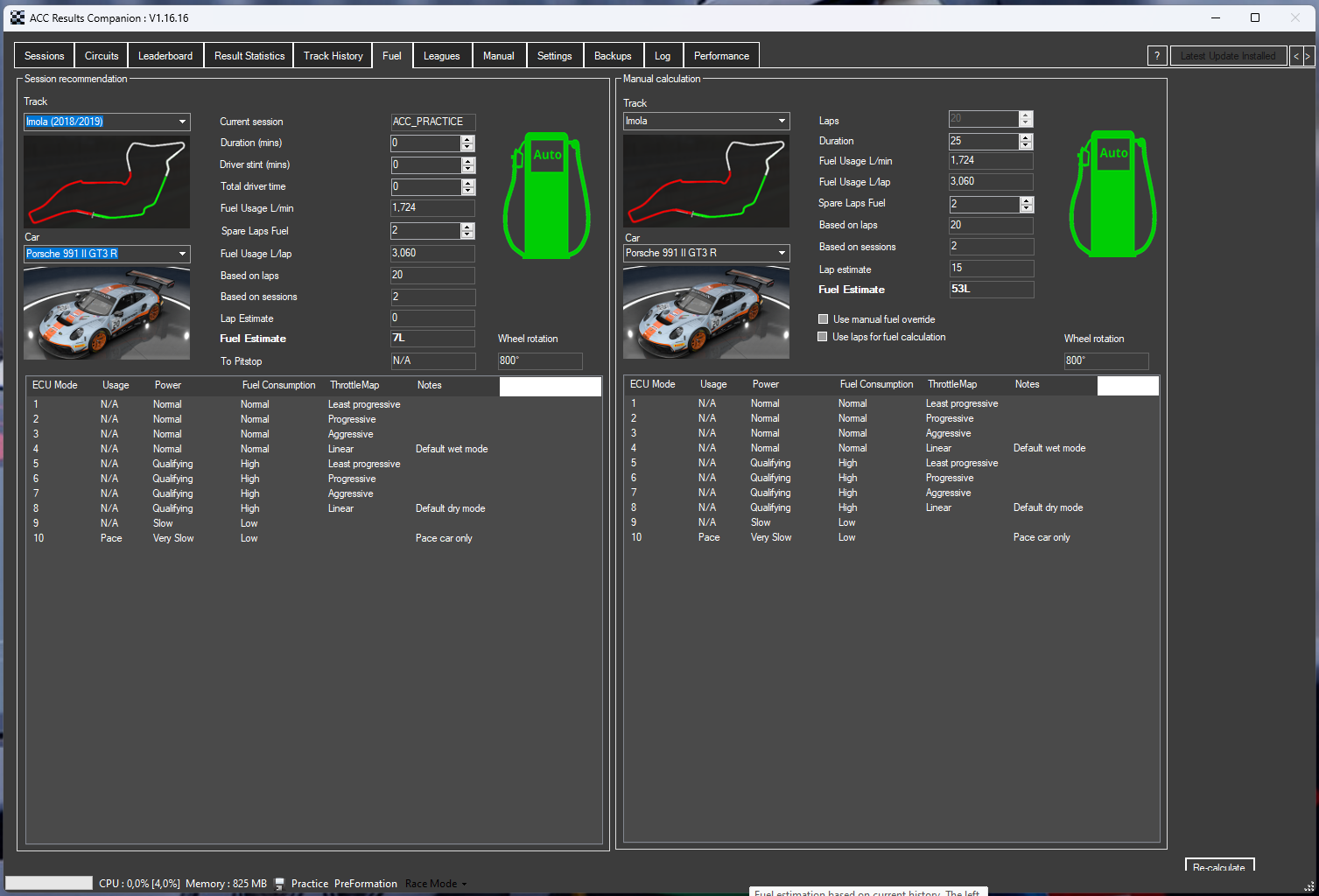Click the Imola track map in Session recommendation
This screenshot has height=896, width=1319.
coord(107,181)
